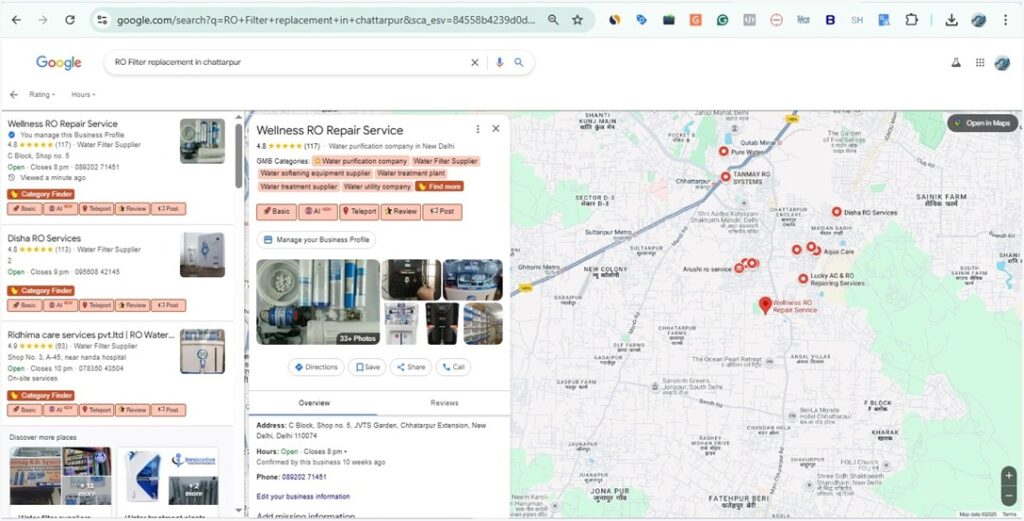Click Wellness RO Repair Service map pin
1024x521 pixels.
pos(765,305)
